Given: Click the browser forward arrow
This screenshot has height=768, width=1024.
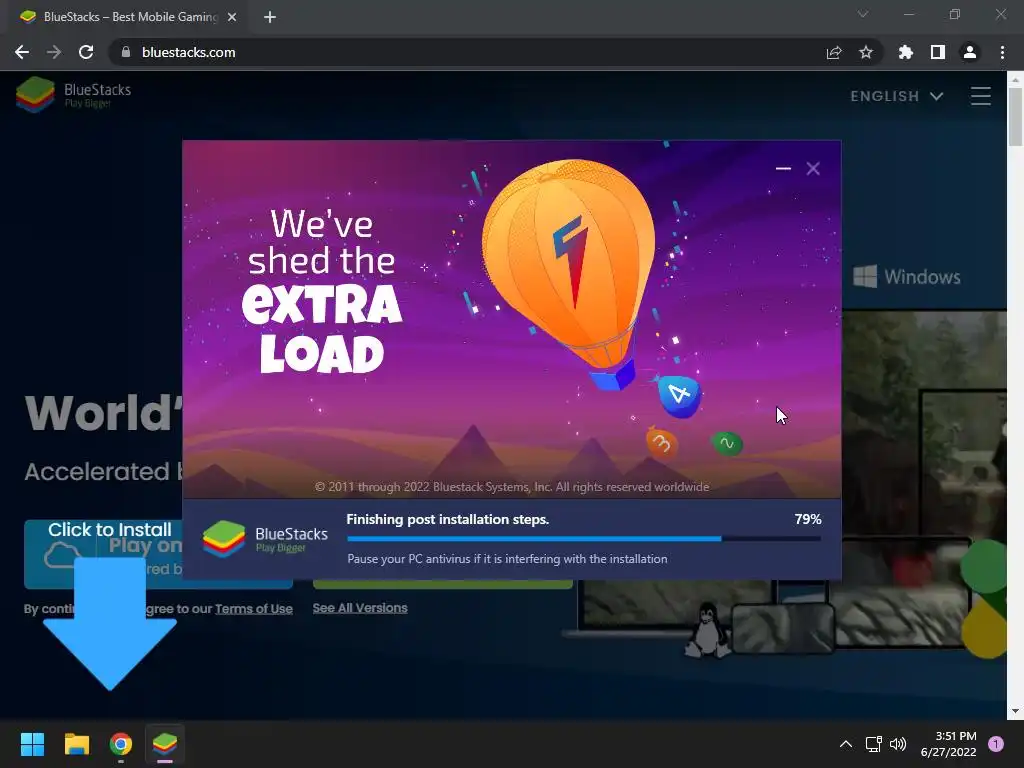Looking at the screenshot, I should pos(54,52).
